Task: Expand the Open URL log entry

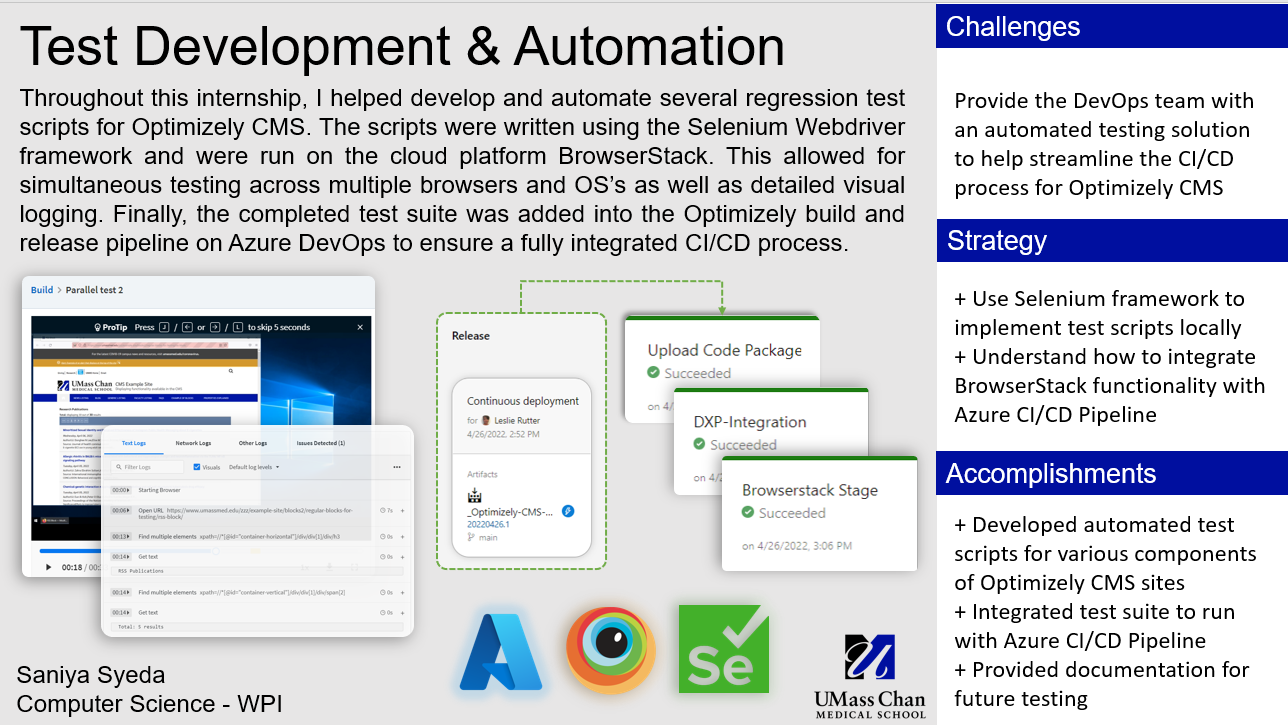Action: pos(402,510)
